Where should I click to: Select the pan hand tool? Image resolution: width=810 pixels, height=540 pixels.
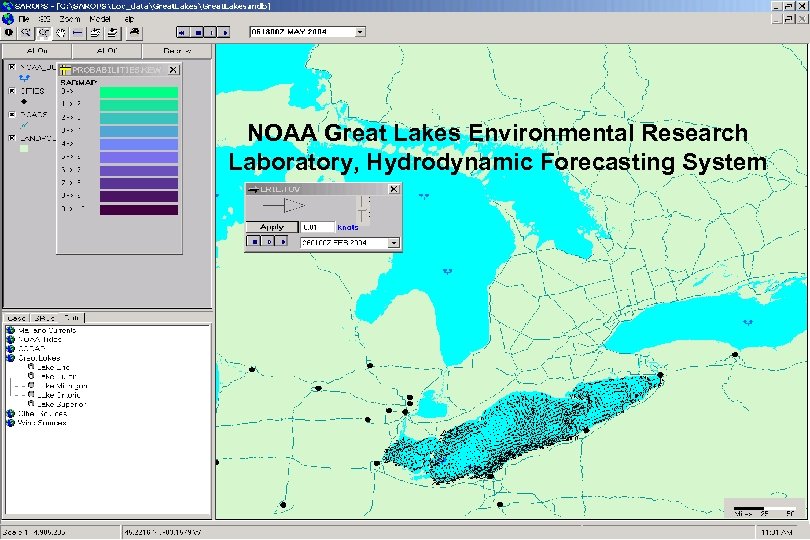tap(61, 32)
